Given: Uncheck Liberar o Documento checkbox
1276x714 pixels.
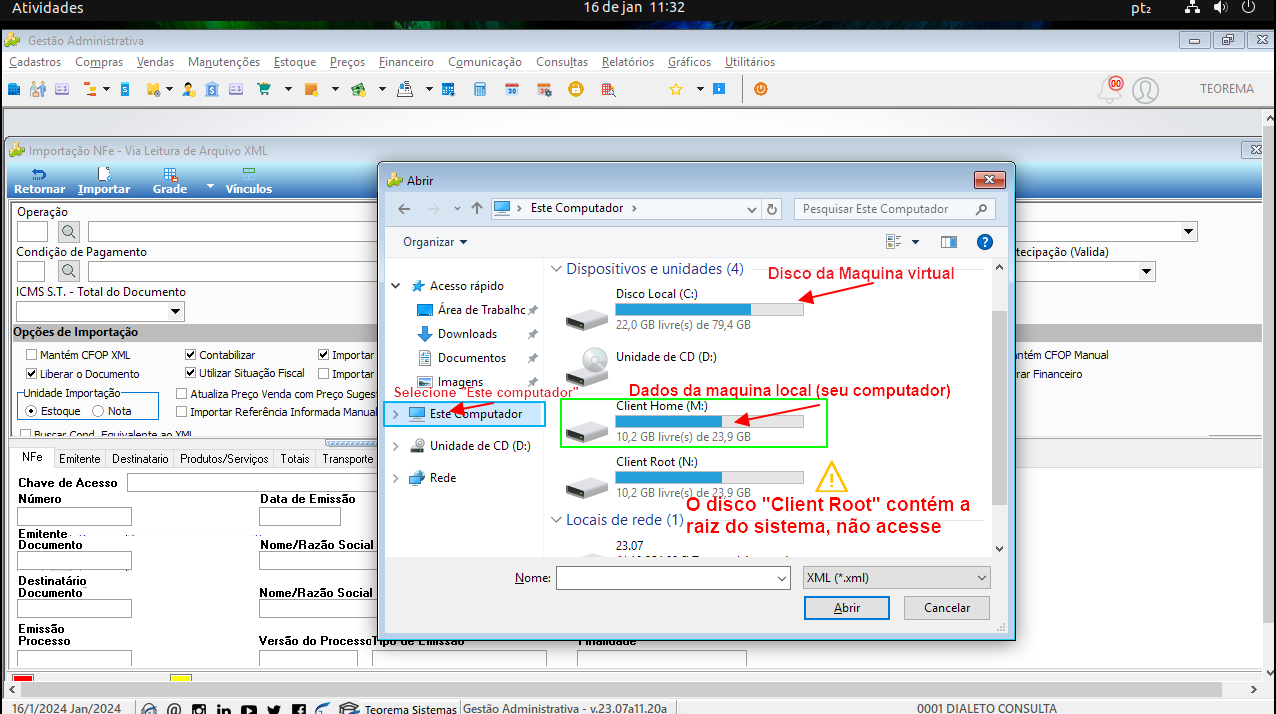Looking at the screenshot, I should pyautogui.click(x=32, y=374).
